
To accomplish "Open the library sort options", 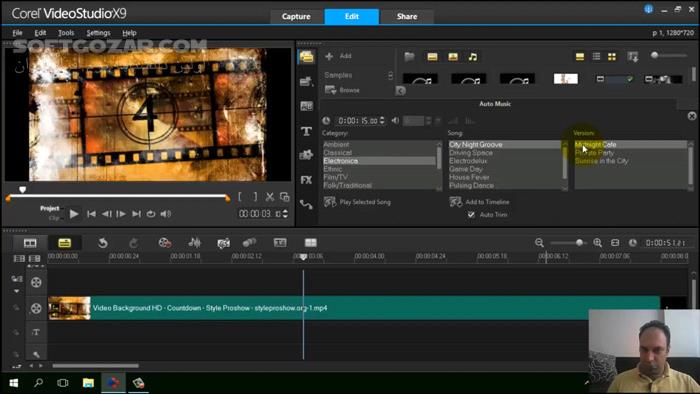I will pyautogui.click(x=633, y=56).
